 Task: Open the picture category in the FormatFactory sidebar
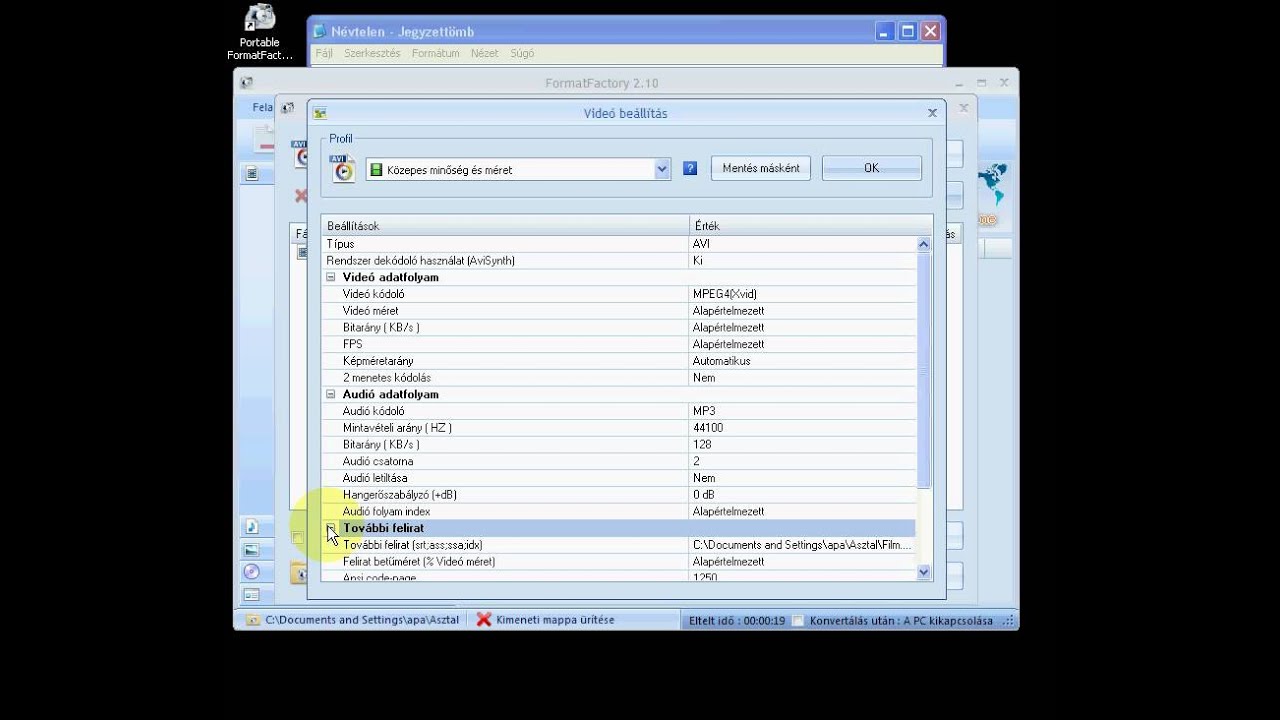[251, 549]
